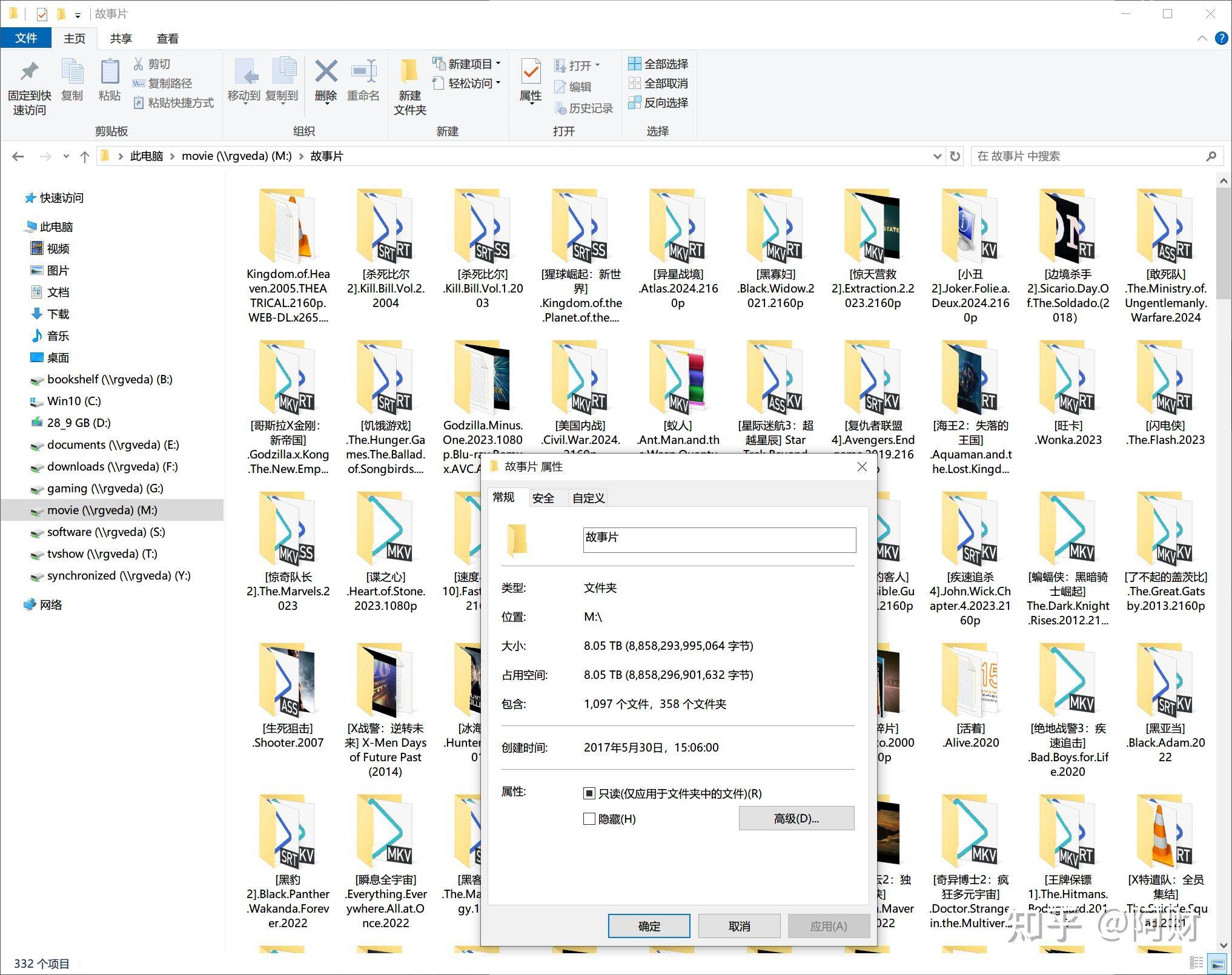
Task: Switch to the Share ribbon tab
Action: (121, 38)
